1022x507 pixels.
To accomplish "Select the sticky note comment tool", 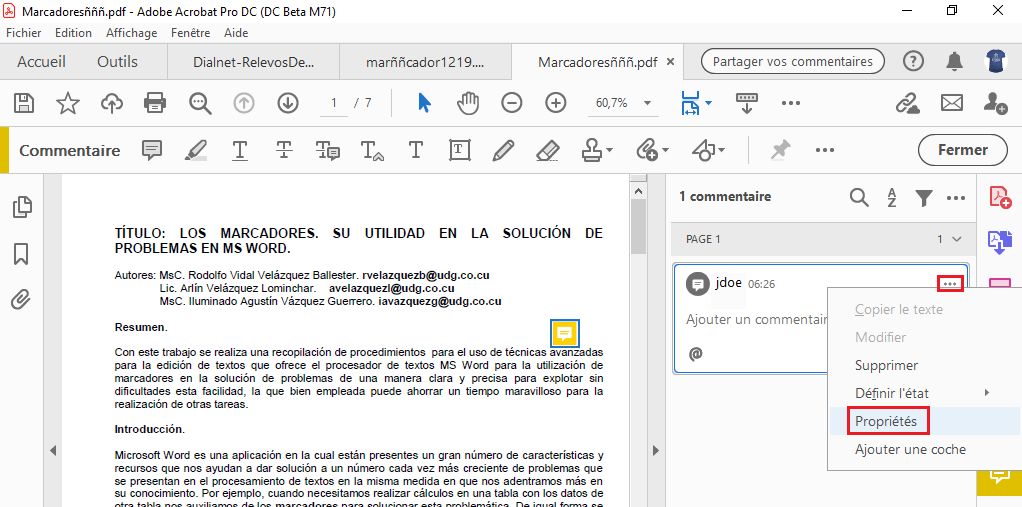I will point(152,151).
